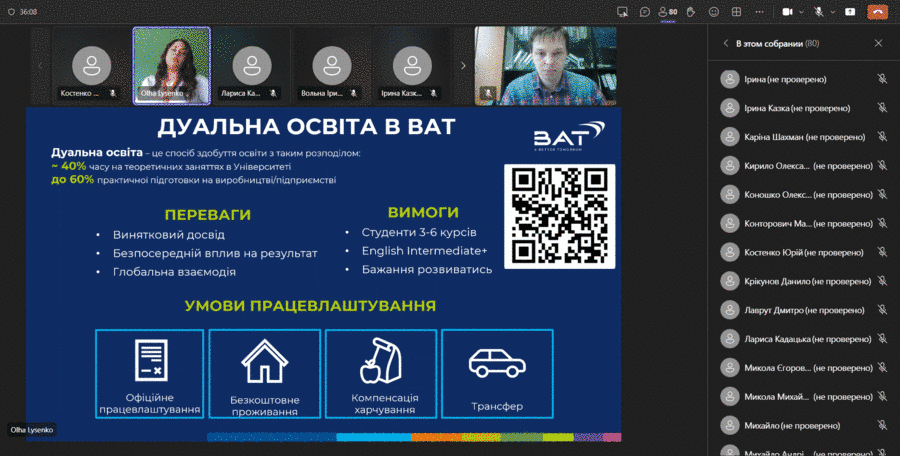
Task: Select participant Михайло (не проверено) in list
Action: point(804,426)
